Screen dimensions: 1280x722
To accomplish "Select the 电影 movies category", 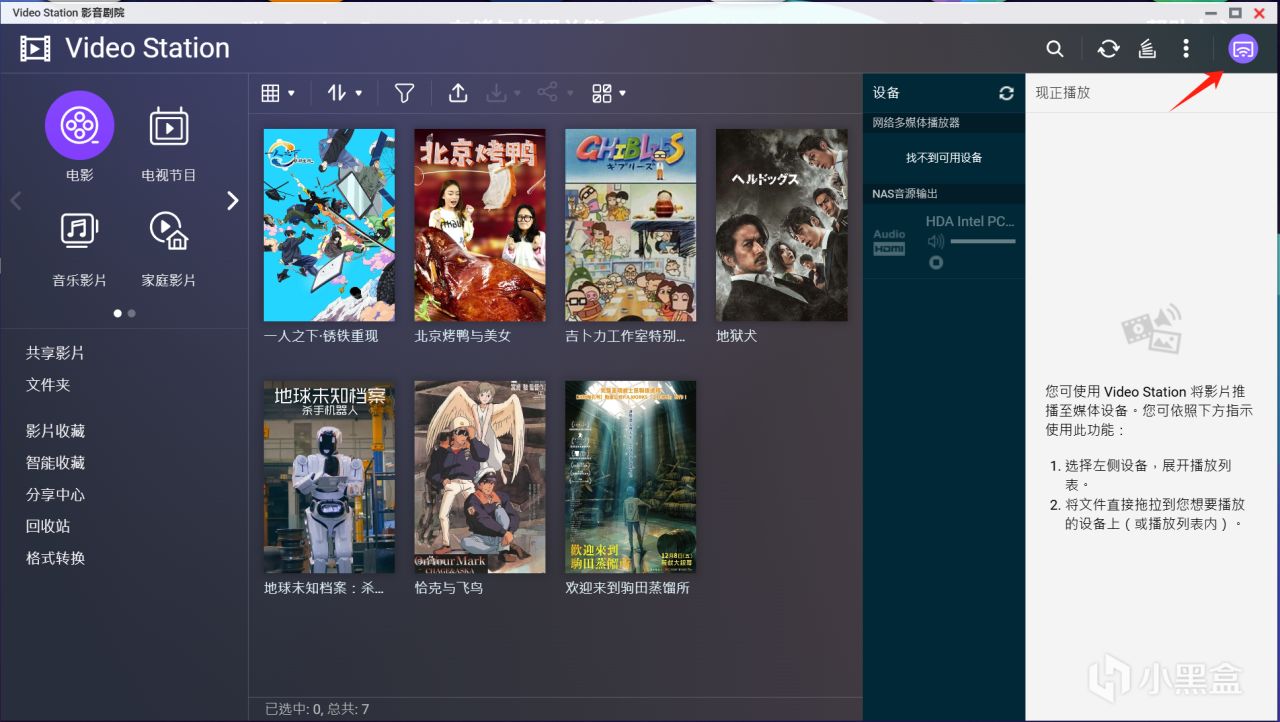I will [80, 137].
